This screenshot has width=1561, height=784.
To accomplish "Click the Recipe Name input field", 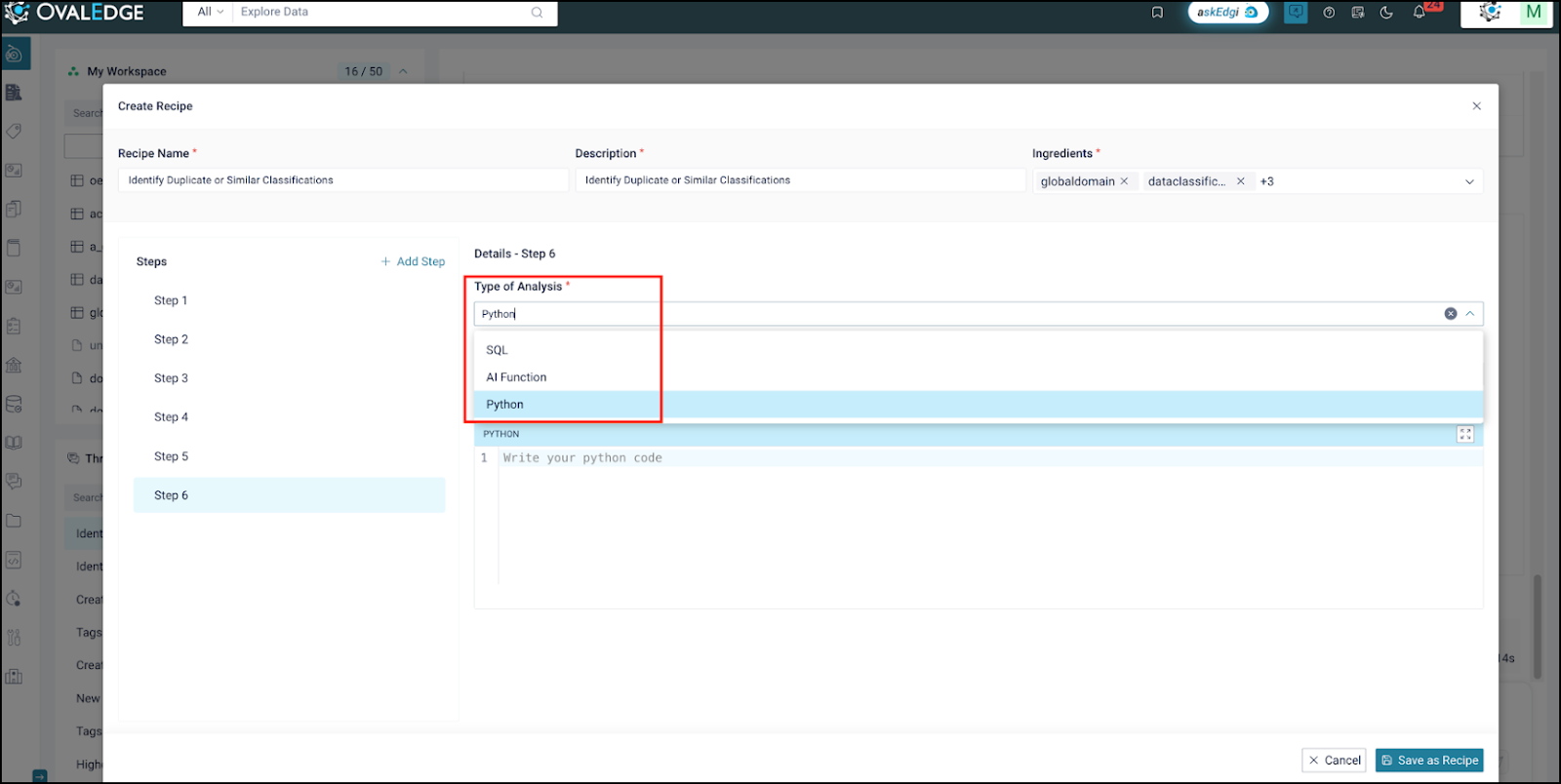I will coord(342,180).
